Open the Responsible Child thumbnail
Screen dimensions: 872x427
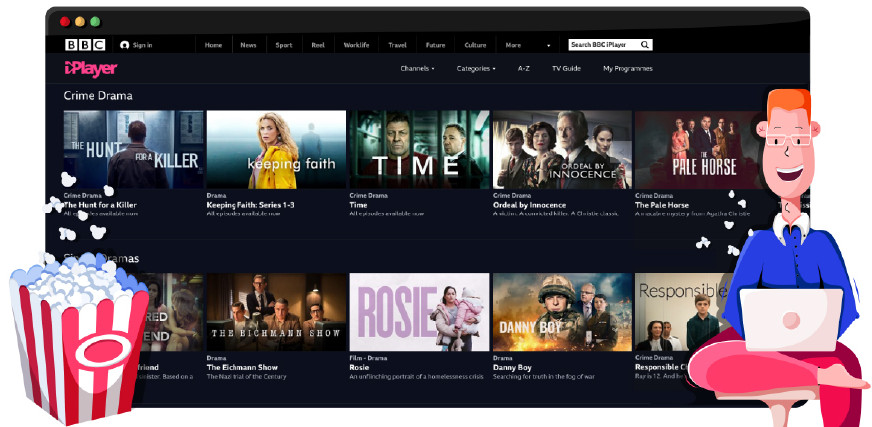point(681,312)
